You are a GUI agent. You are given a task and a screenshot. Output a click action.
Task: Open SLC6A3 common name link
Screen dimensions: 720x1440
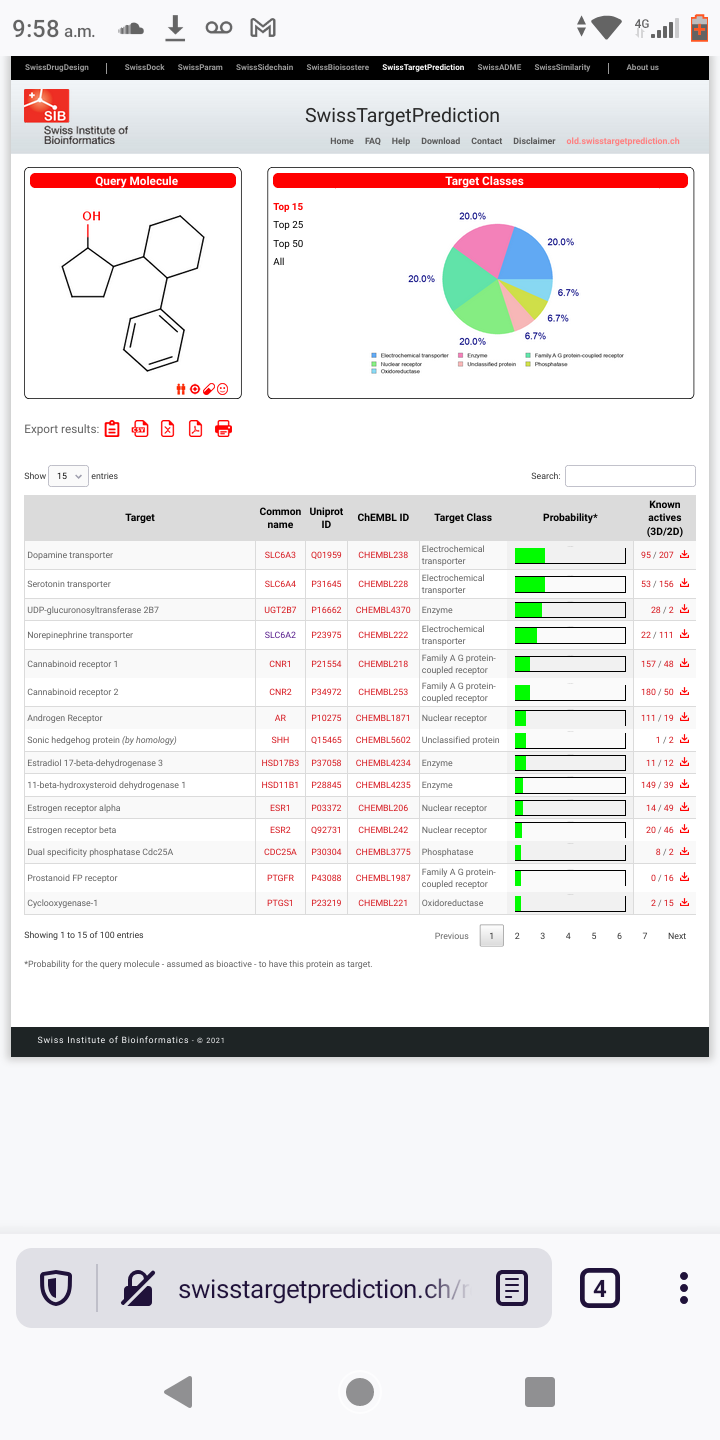pos(280,555)
